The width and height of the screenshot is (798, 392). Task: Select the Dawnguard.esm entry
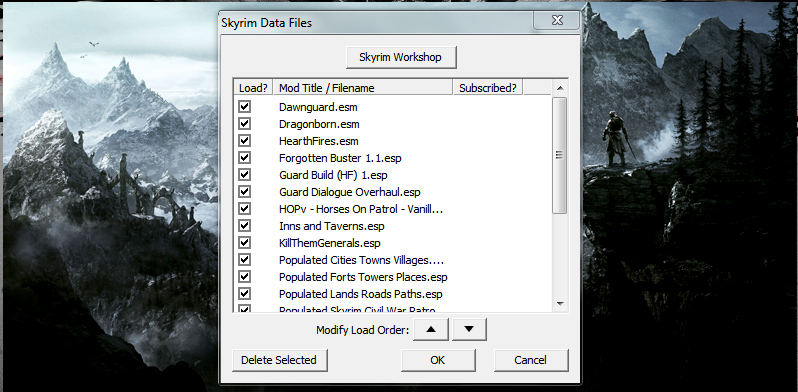point(318,107)
